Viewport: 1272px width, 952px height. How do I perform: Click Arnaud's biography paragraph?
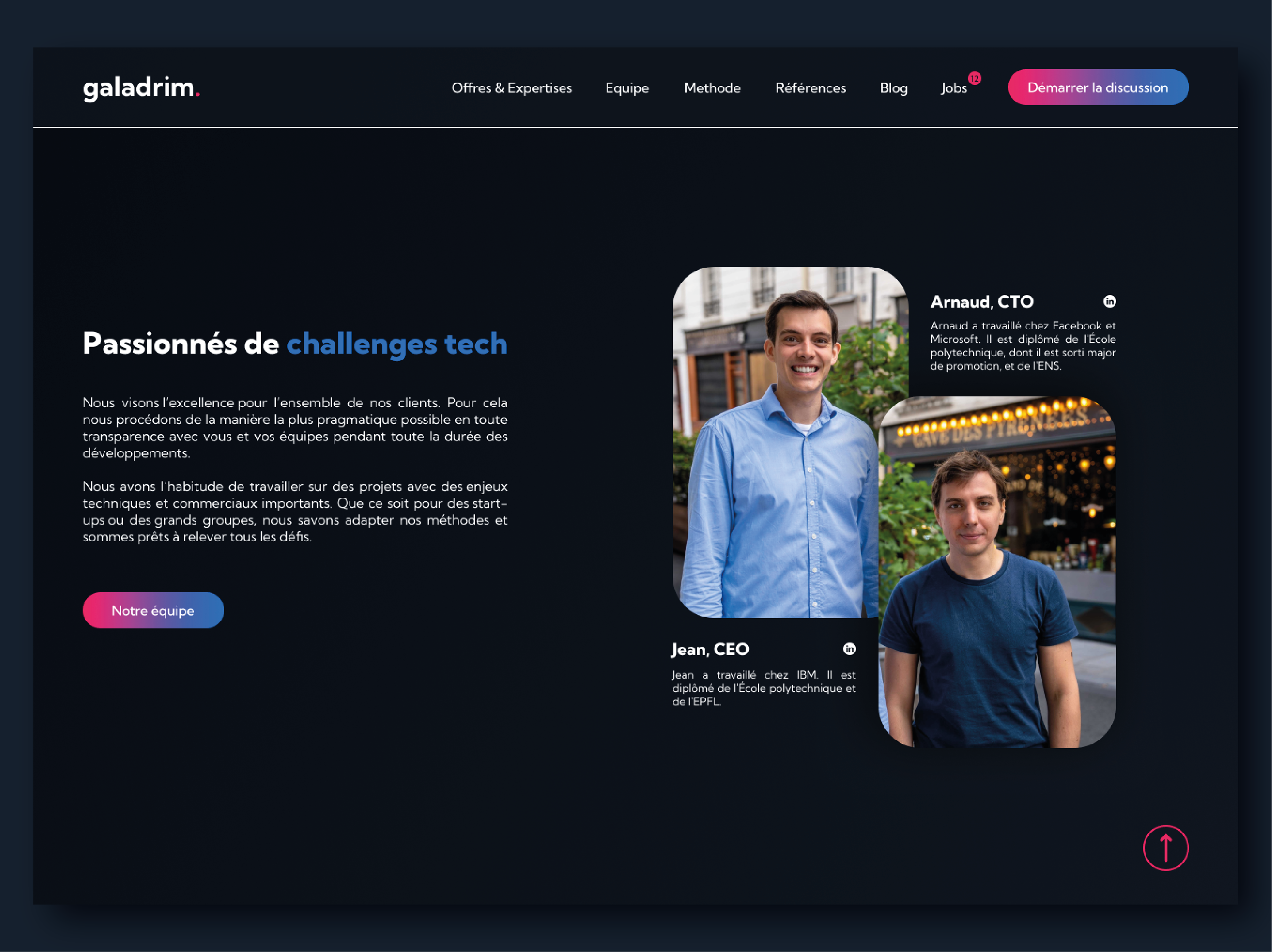coord(1023,346)
